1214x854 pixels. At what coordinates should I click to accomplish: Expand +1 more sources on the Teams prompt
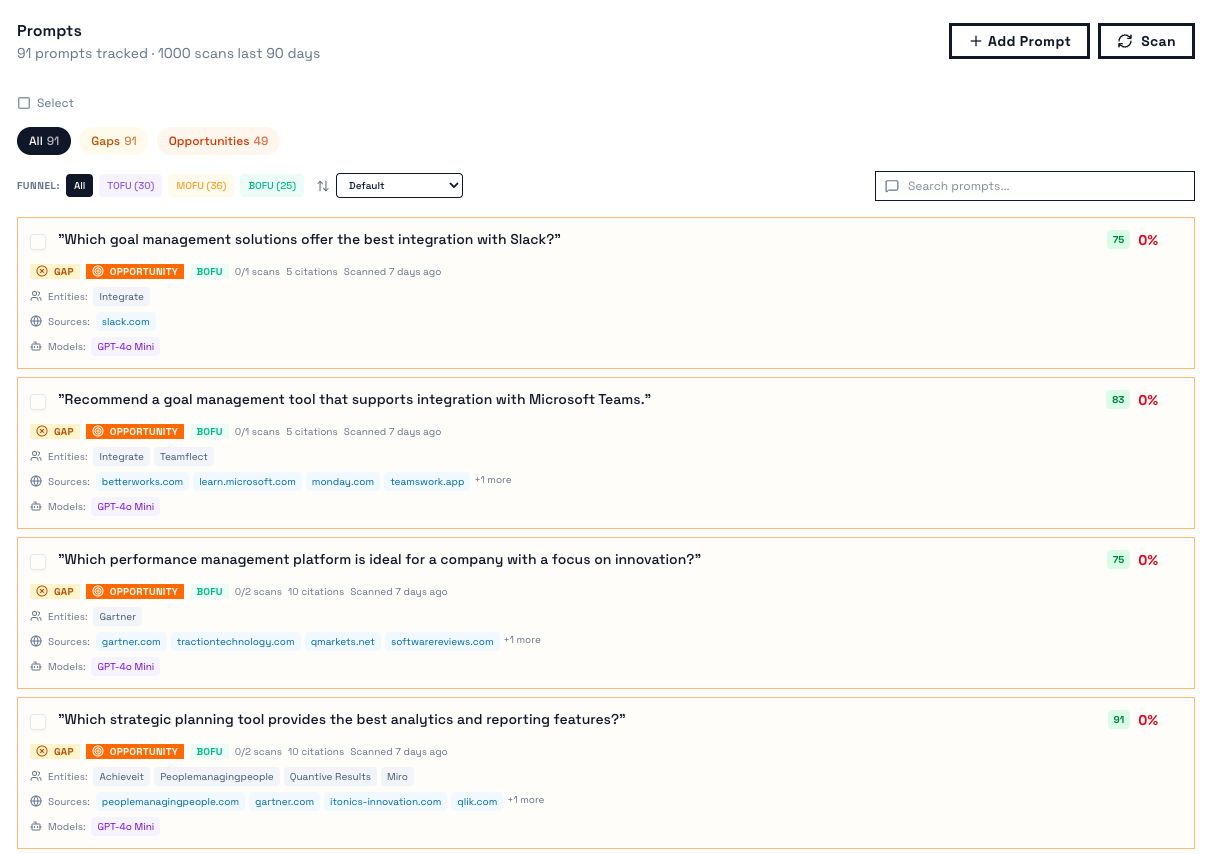pos(492,479)
